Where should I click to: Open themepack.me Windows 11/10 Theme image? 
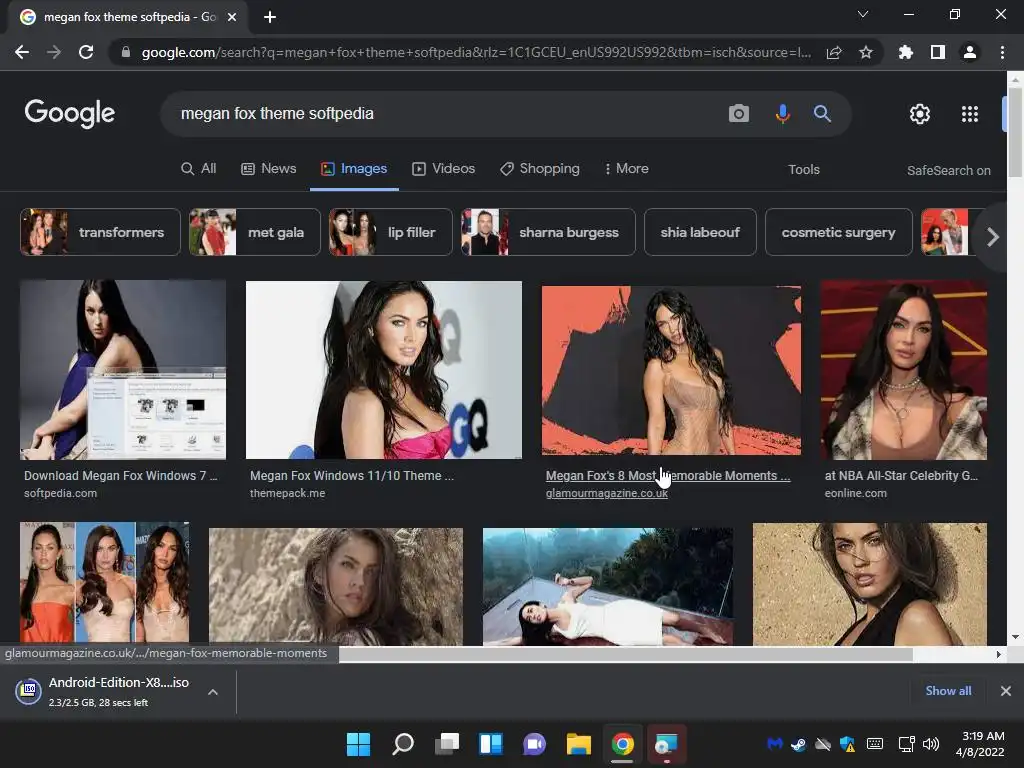click(383, 370)
